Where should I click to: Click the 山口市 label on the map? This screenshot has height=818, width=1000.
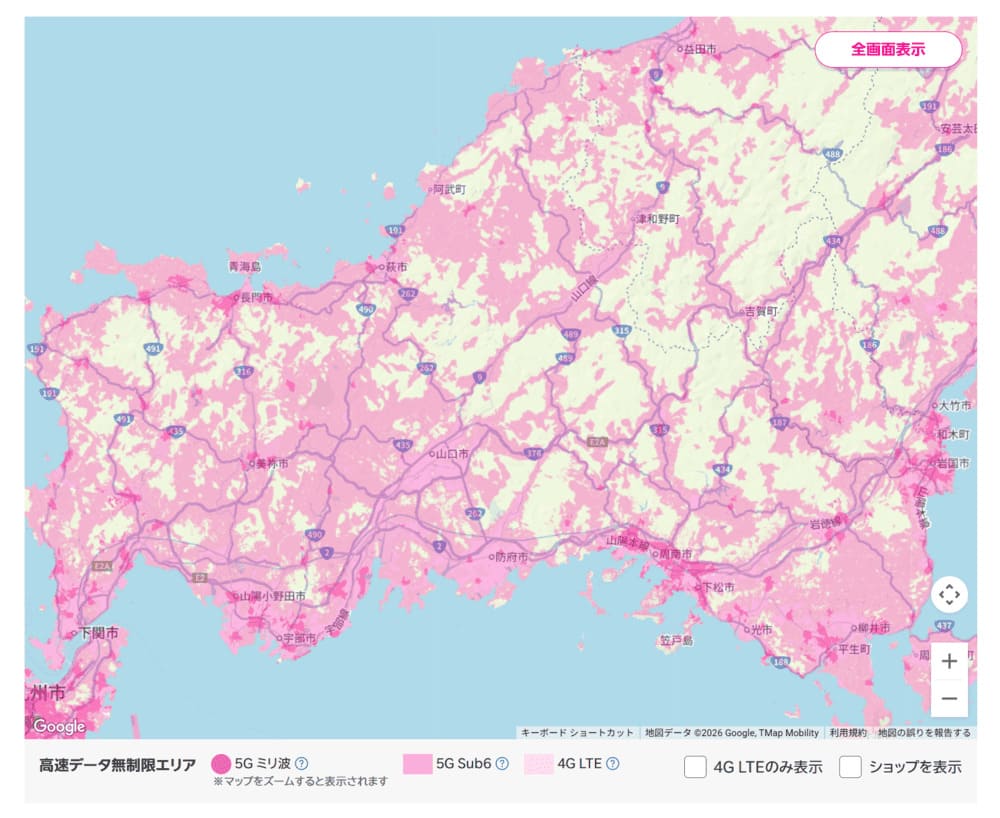coord(453,453)
